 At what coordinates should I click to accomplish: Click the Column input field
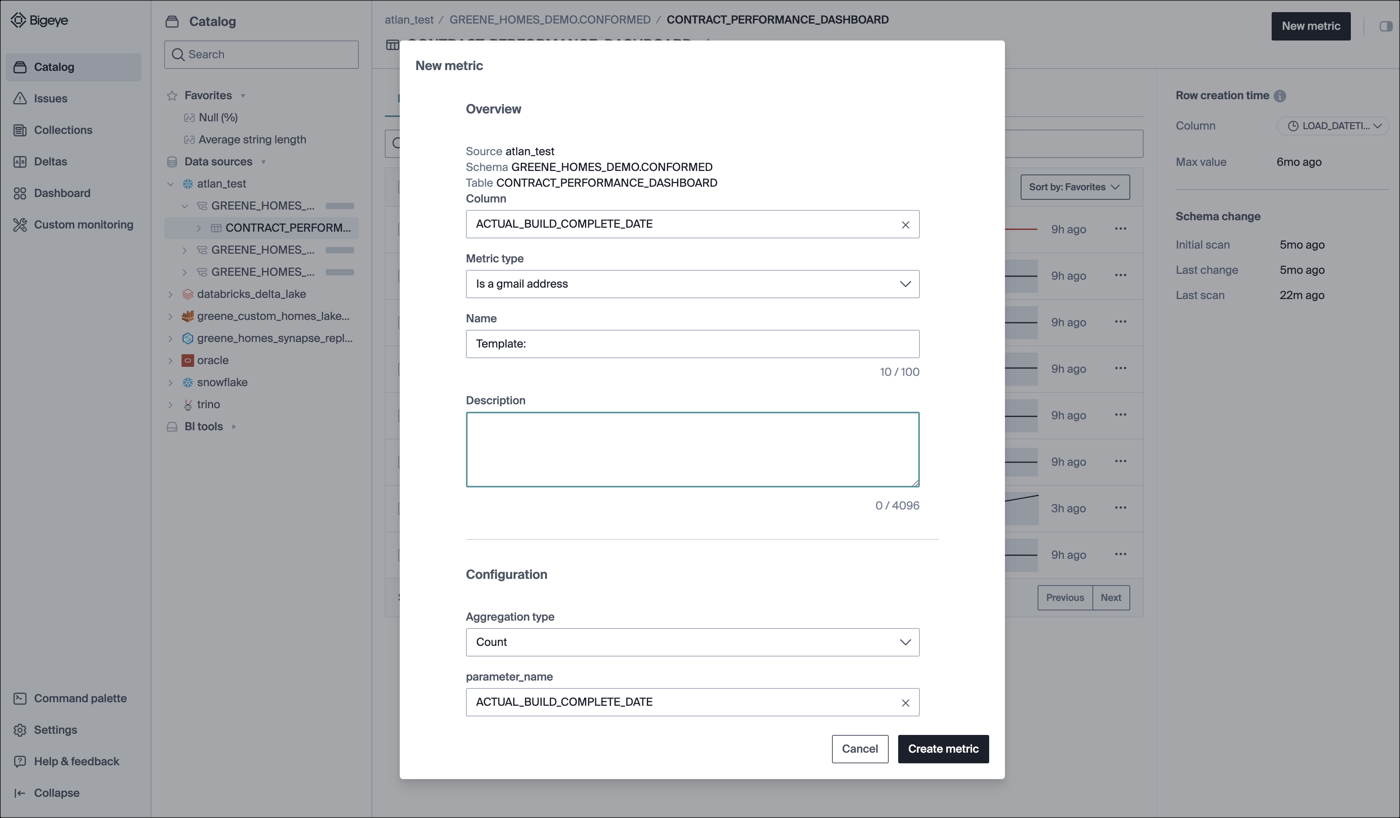(x=692, y=224)
